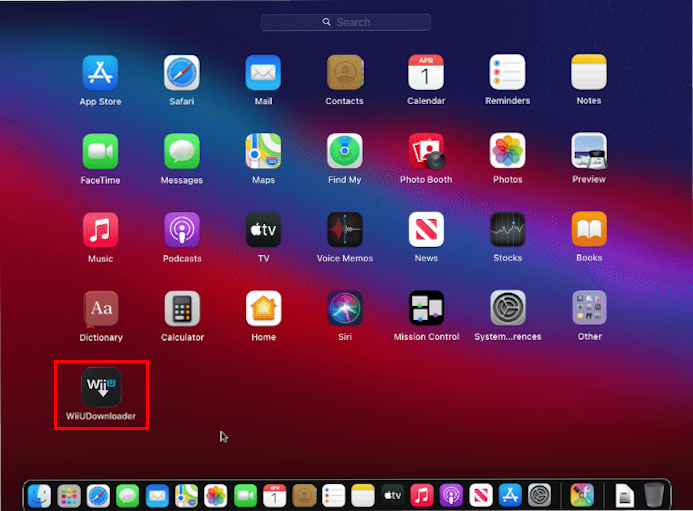Viewport: 693px width, 511px height.
Task: Launch Music from the Launchpad grid
Action: click(x=100, y=230)
